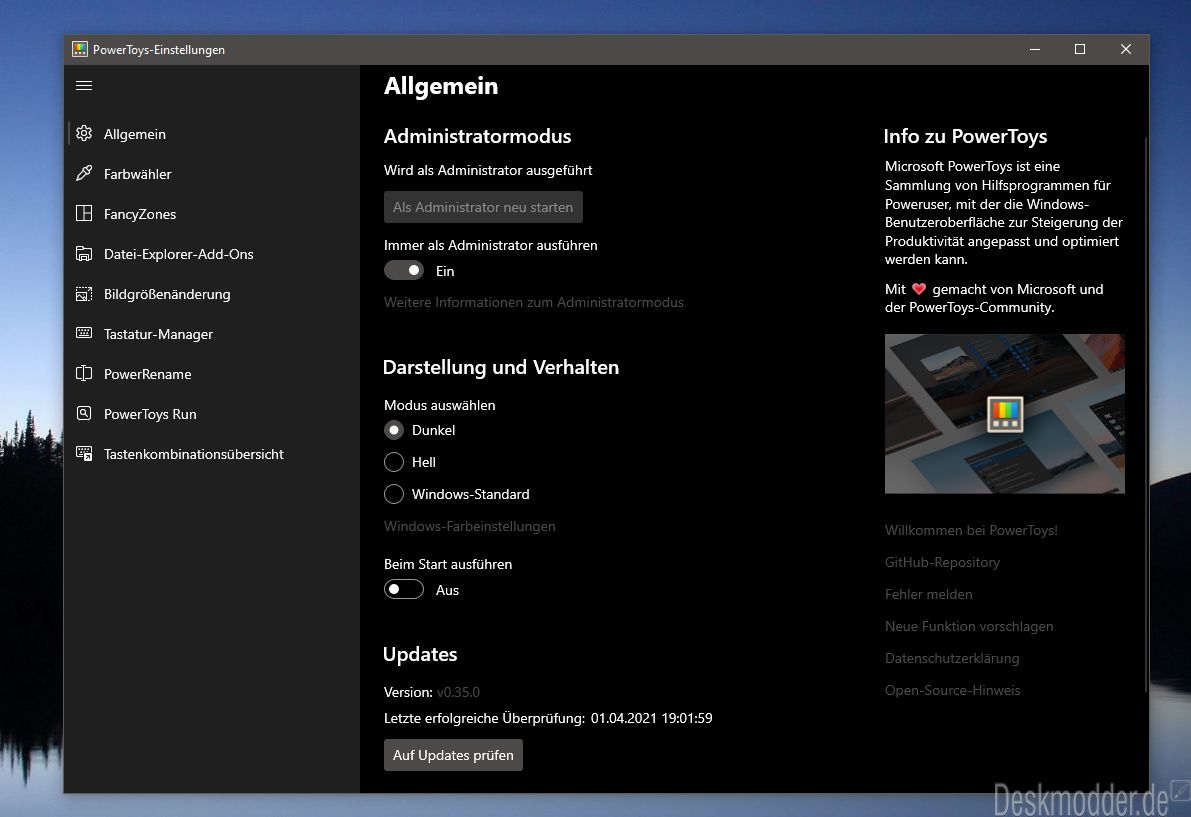Click the v0.35.0 version link
Image resolution: width=1191 pixels, height=817 pixels.
[458, 692]
